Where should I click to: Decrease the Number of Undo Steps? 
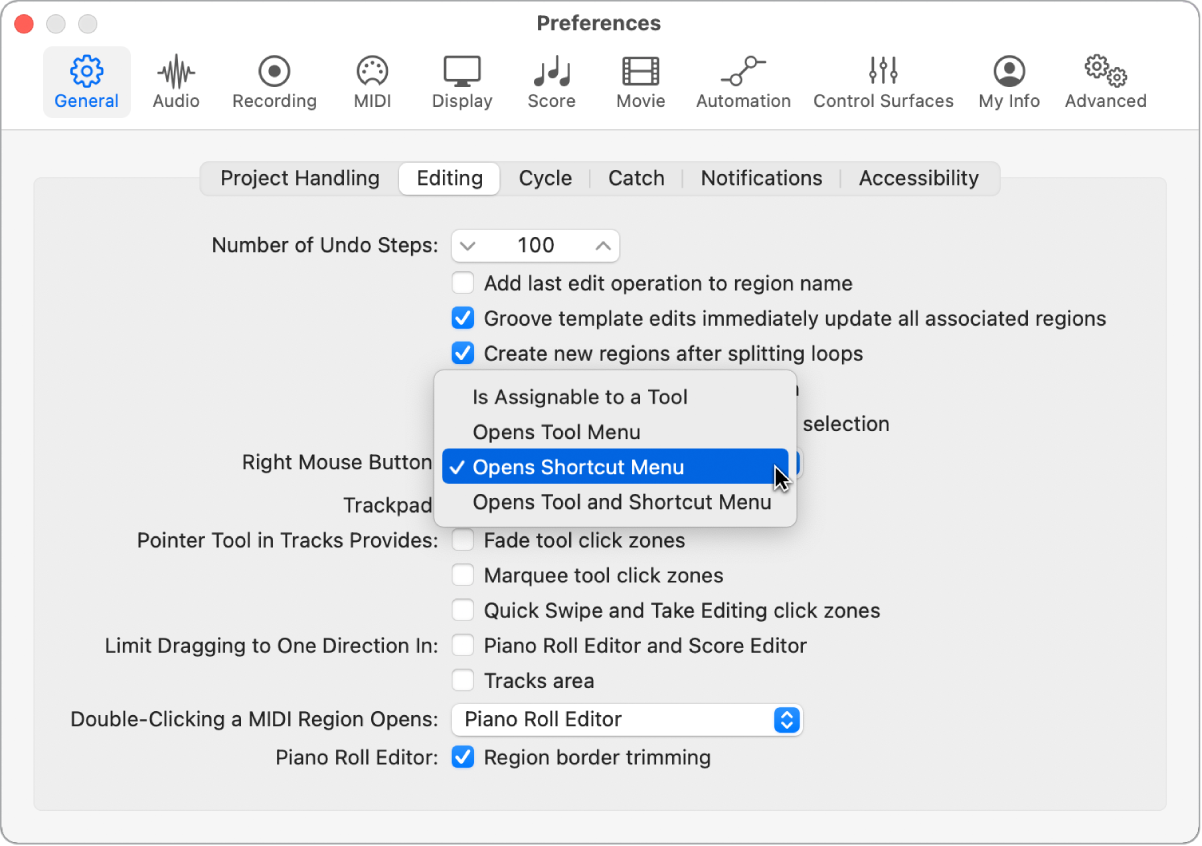coord(468,246)
